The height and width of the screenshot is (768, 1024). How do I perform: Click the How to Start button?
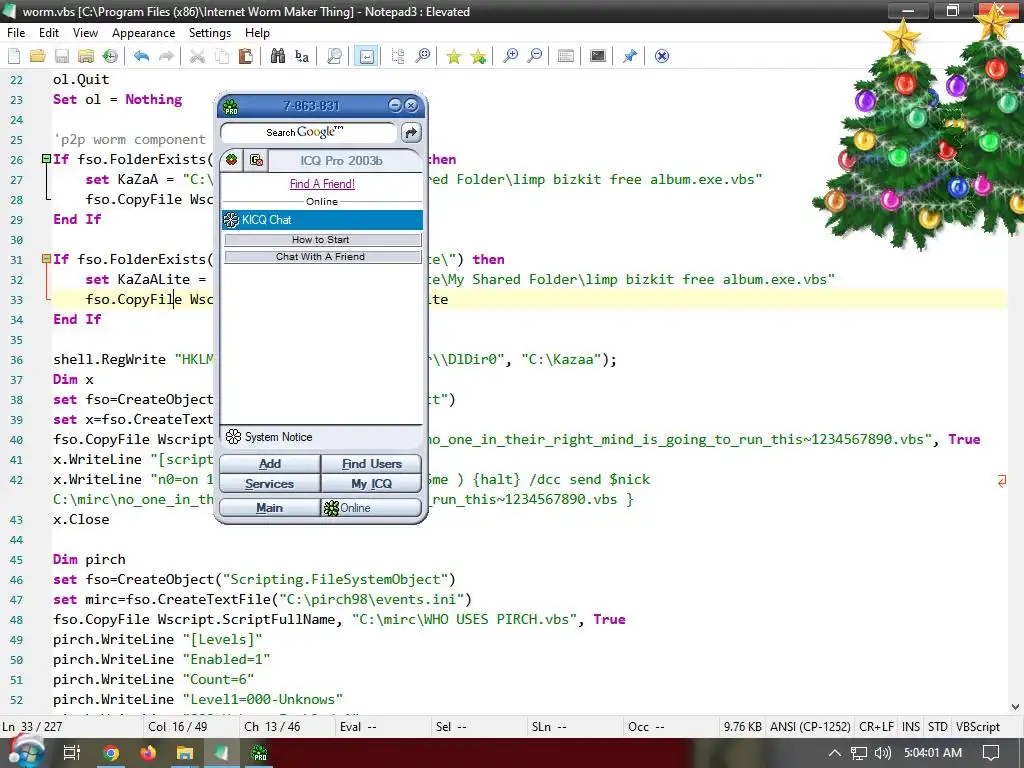pyautogui.click(x=323, y=240)
